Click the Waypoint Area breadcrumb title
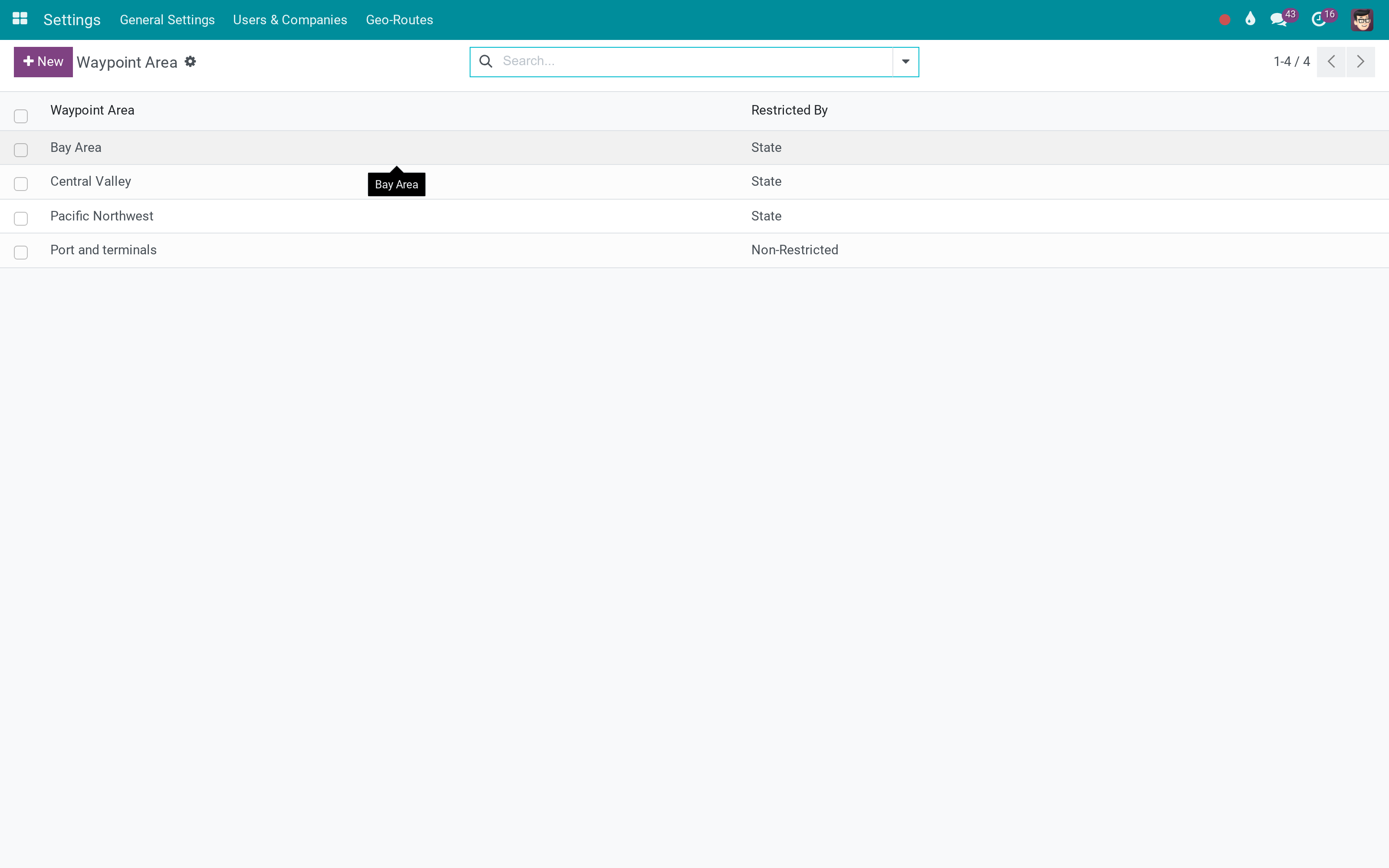Viewport: 1389px width, 868px height. [x=127, y=62]
